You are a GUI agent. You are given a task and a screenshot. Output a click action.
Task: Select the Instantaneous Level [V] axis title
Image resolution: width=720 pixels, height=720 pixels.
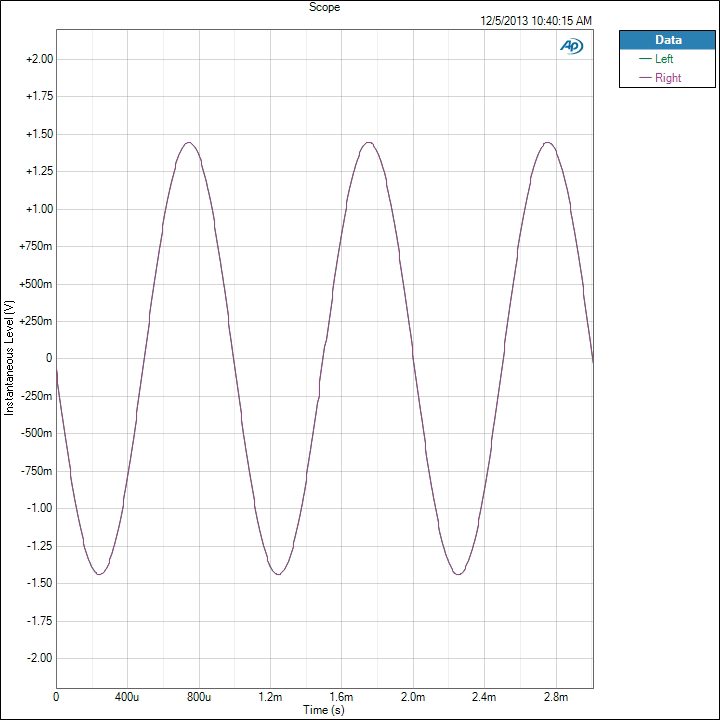click(9, 358)
